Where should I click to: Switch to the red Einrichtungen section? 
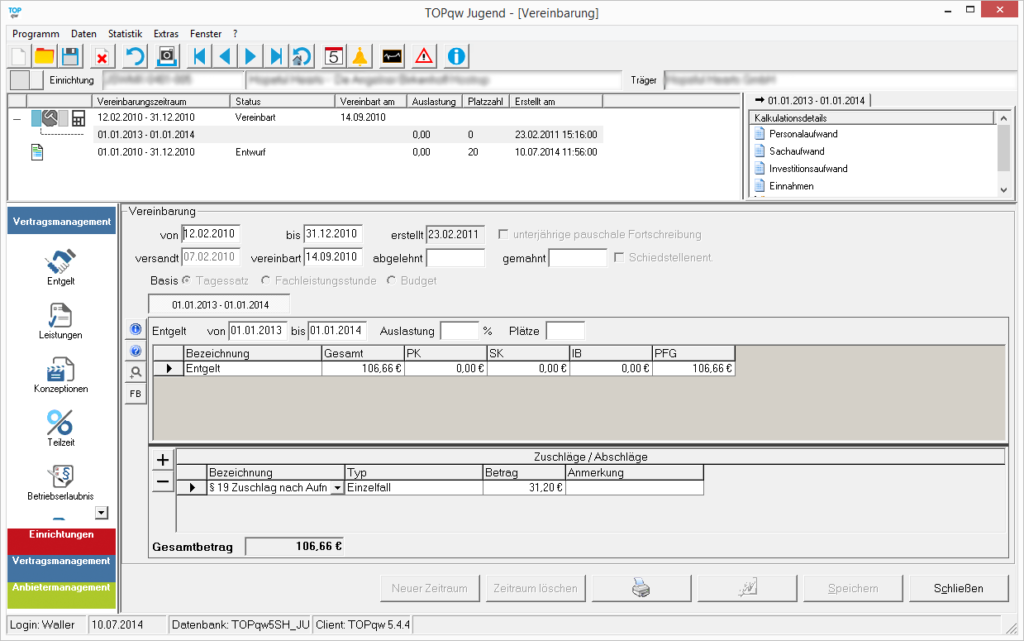tap(61, 539)
